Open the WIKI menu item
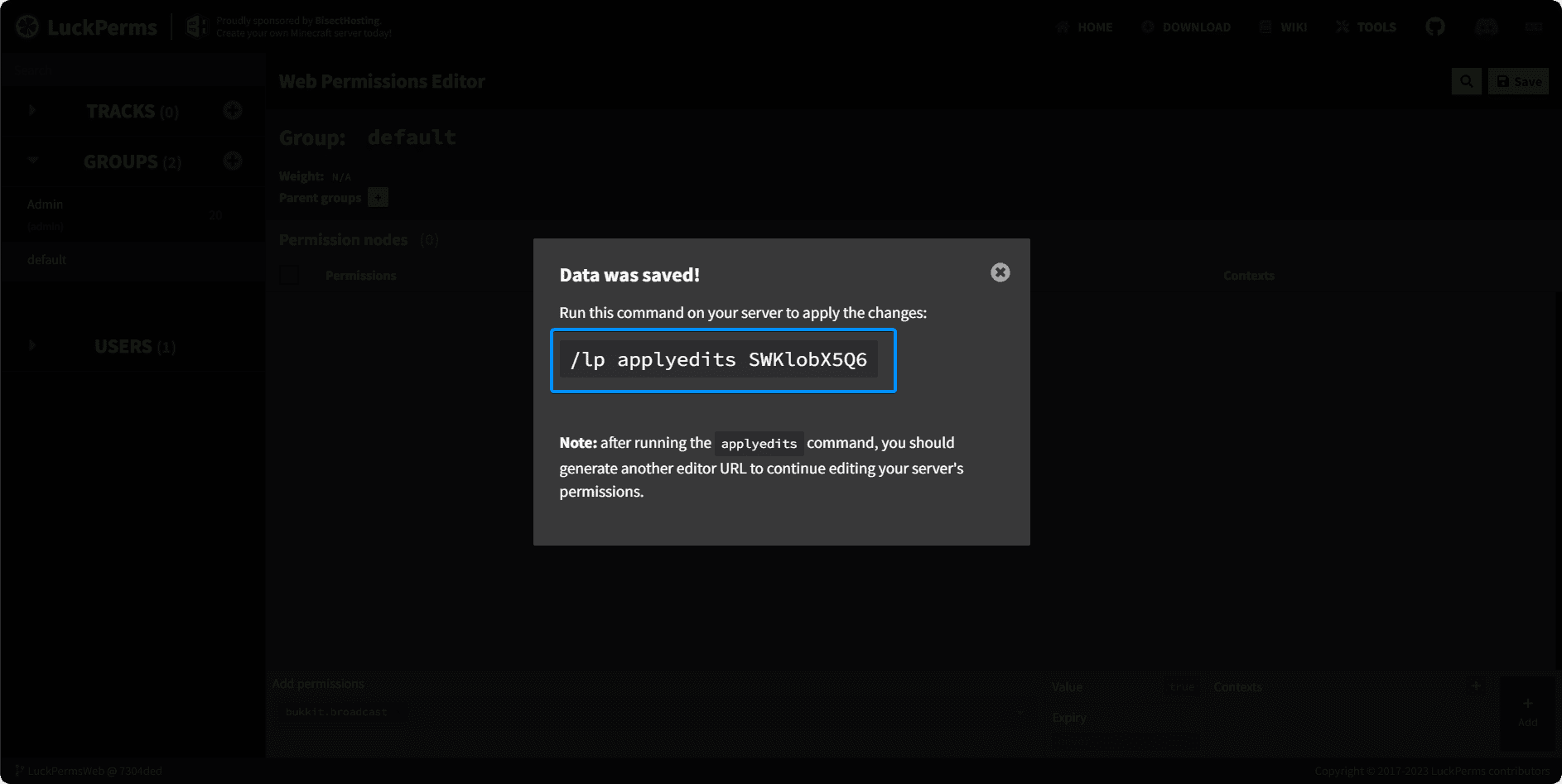The image size is (1562, 784). [x=1283, y=27]
